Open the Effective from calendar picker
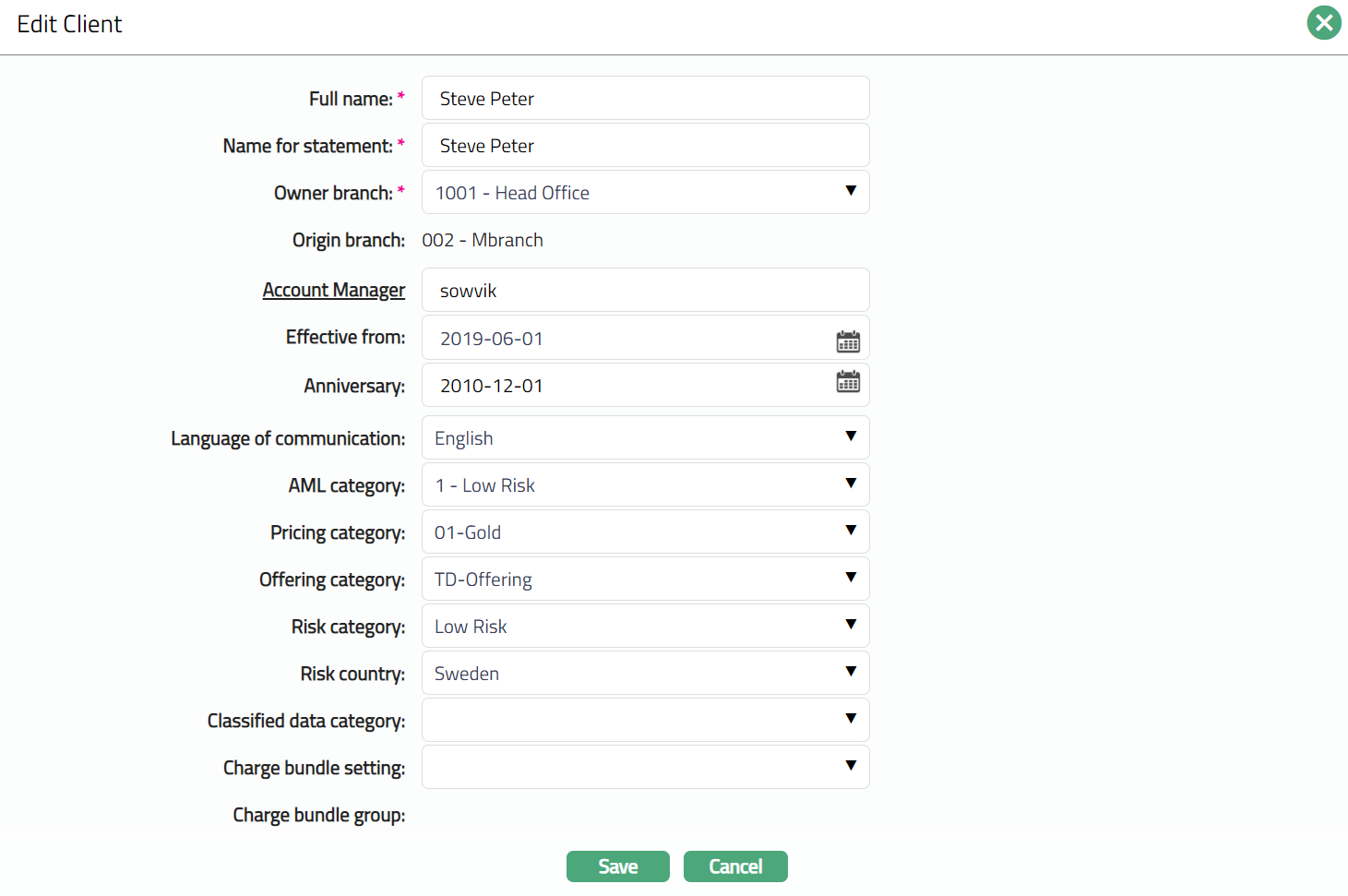 point(848,341)
